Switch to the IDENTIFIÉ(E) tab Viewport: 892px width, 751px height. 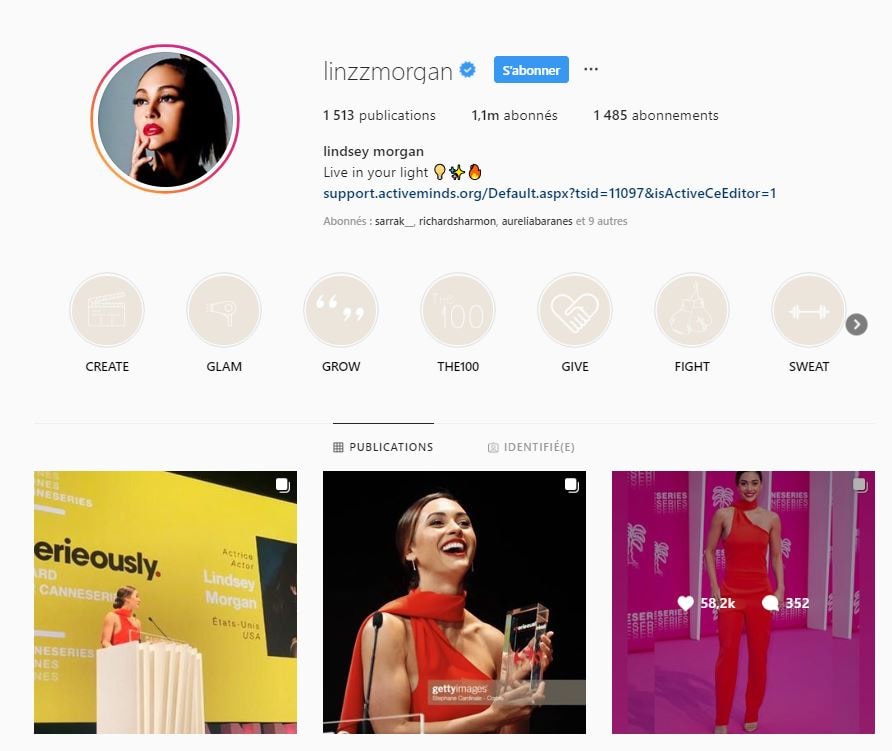[531, 447]
